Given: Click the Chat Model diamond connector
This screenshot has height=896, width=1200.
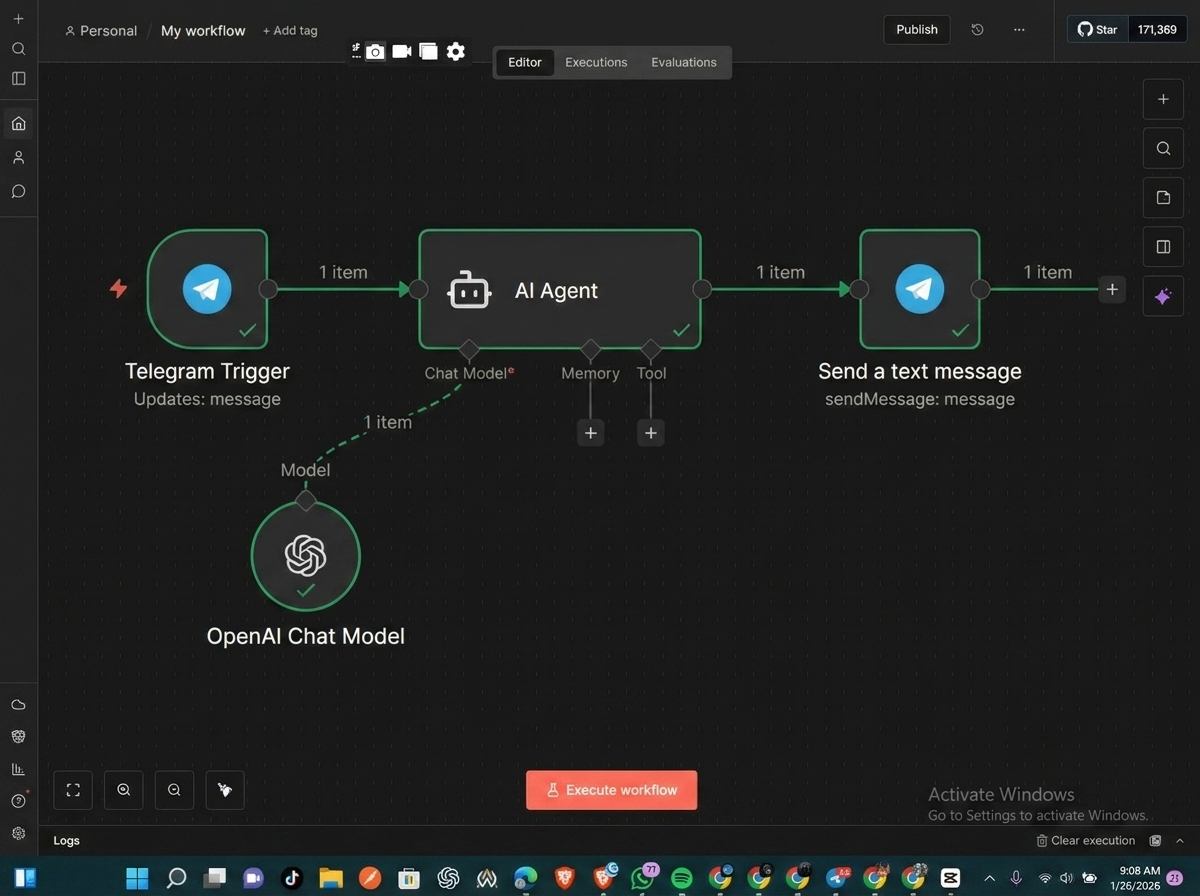Looking at the screenshot, I should 468,349.
